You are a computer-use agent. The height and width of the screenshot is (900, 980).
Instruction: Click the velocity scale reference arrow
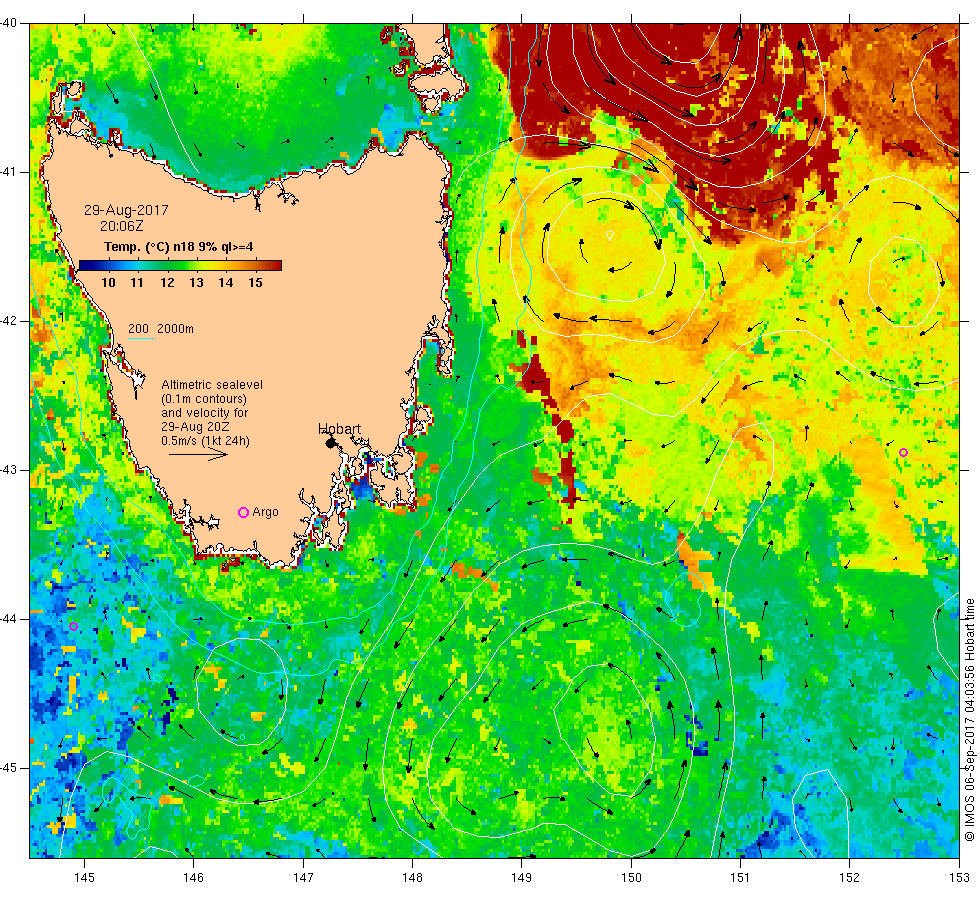tap(198, 454)
